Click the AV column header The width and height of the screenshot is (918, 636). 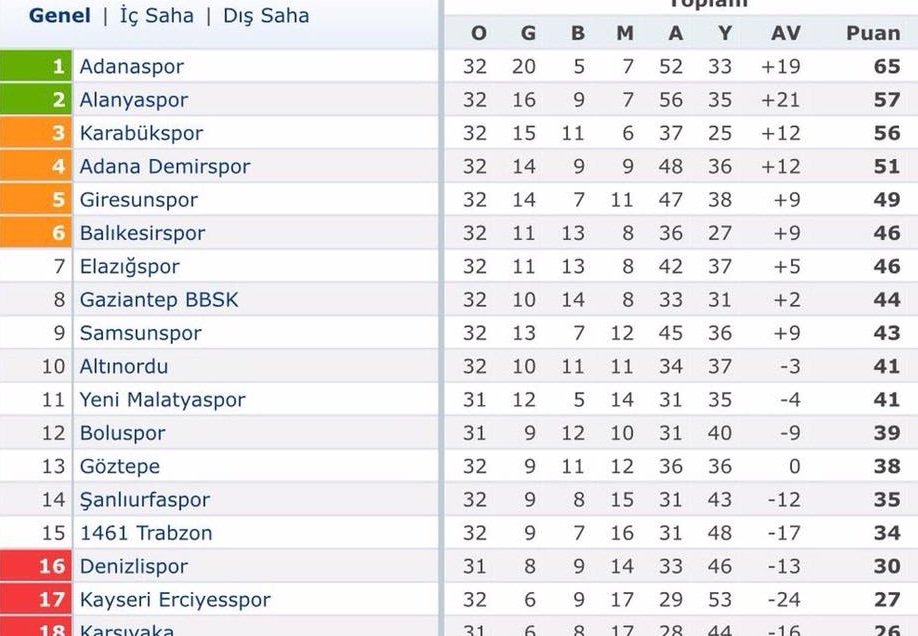[x=786, y=33]
